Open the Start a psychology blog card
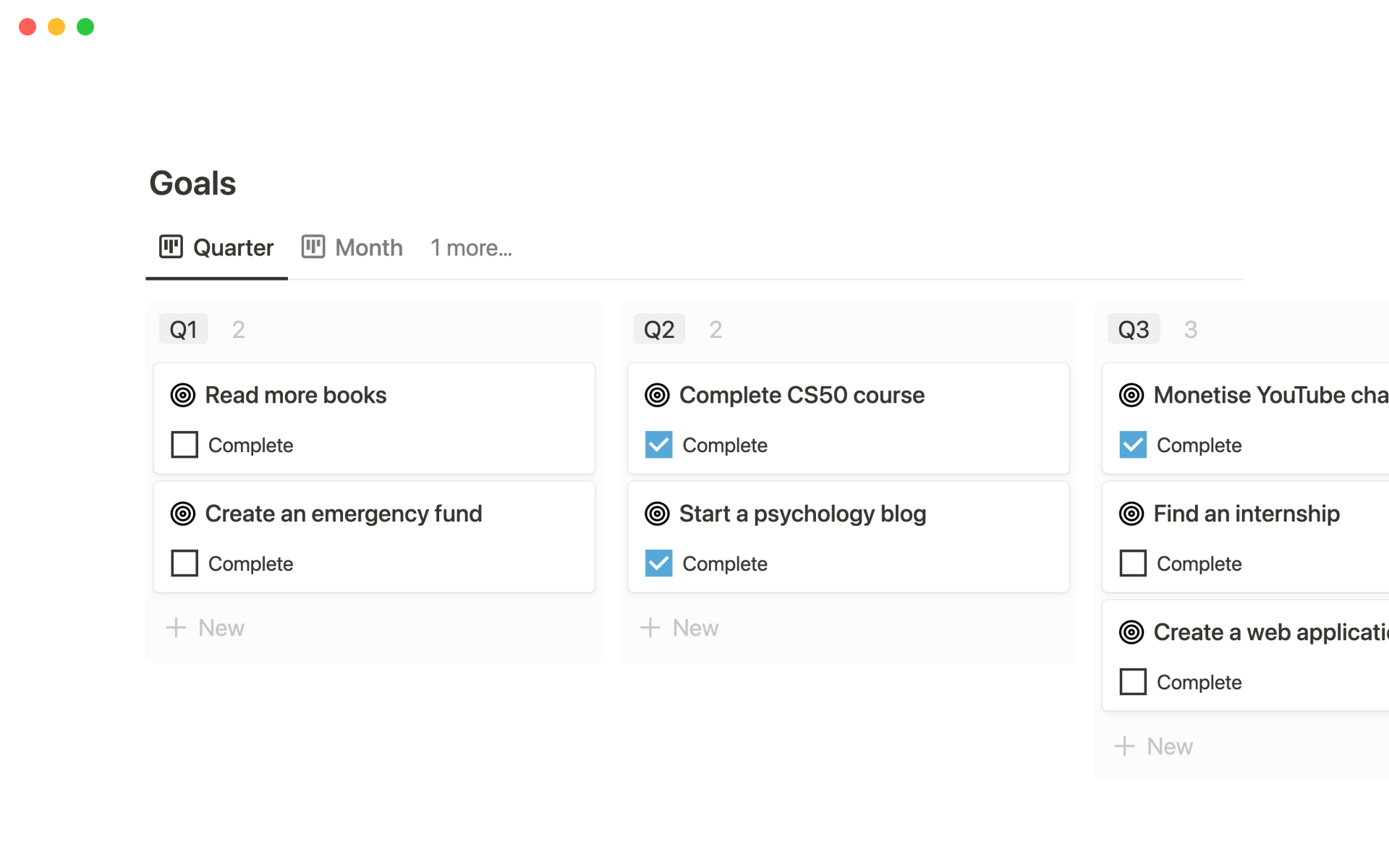Viewport: 1389px width, 868px height. 802,514
